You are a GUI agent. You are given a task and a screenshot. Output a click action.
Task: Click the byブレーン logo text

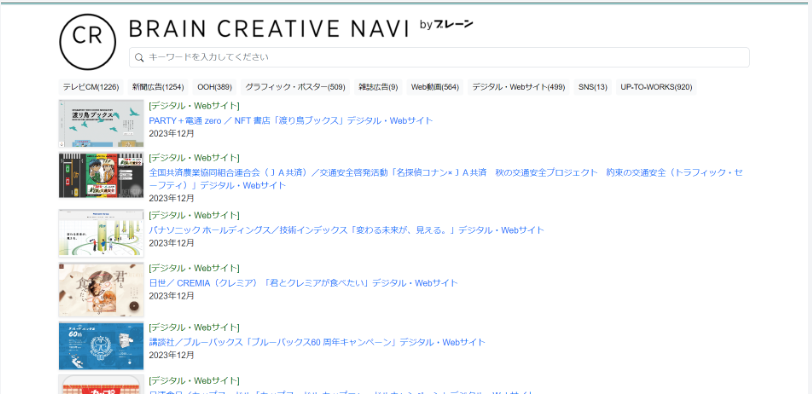(x=446, y=24)
